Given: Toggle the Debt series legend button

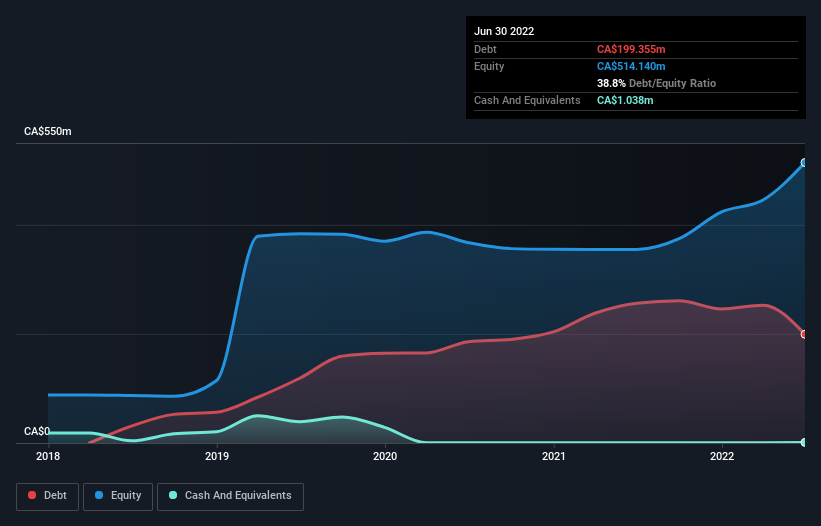Looking at the screenshot, I should (47, 496).
